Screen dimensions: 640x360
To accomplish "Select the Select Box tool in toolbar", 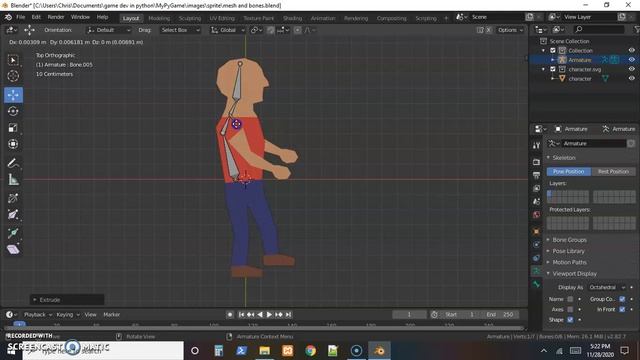I will [13, 60].
